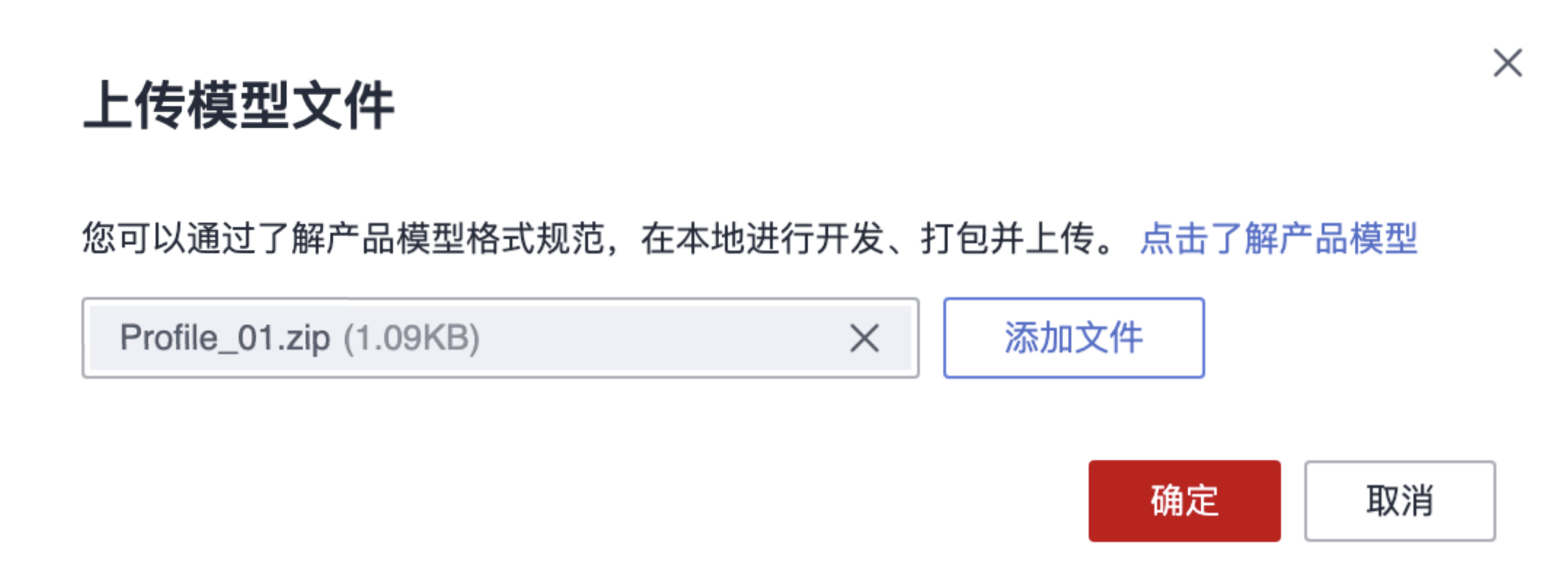This screenshot has width=1568, height=587.
Task: Submit the uploaded Profile_01.zip with 确定
Action: [1184, 501]
